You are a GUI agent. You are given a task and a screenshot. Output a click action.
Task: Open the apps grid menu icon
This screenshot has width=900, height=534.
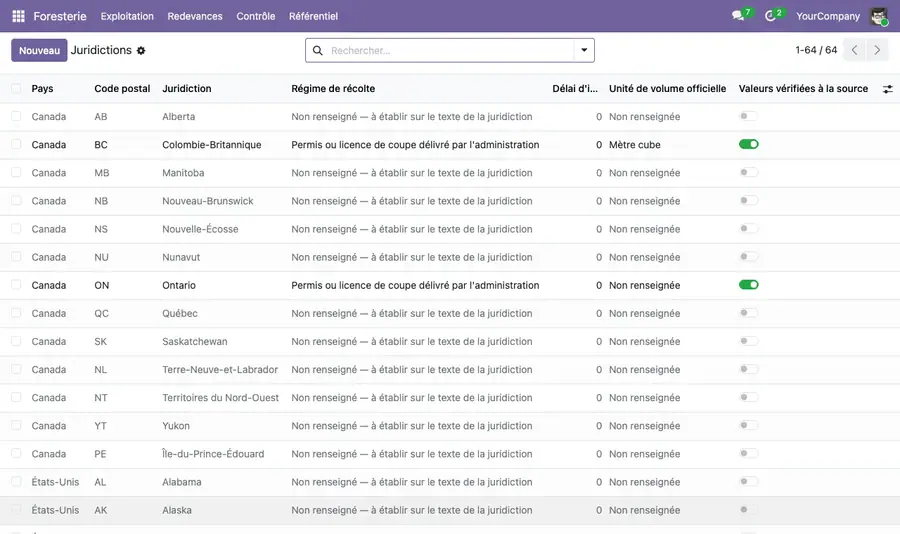click(18, 16)
